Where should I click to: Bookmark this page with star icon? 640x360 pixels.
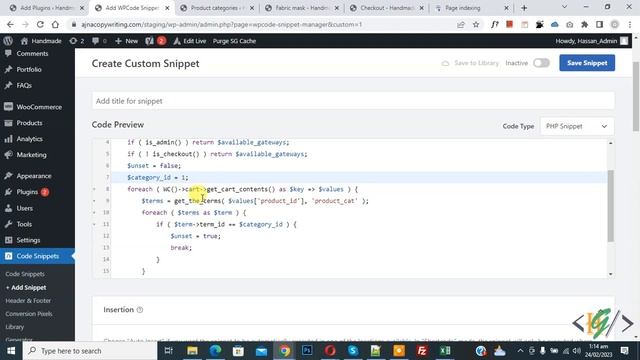[x=476, y=24]
